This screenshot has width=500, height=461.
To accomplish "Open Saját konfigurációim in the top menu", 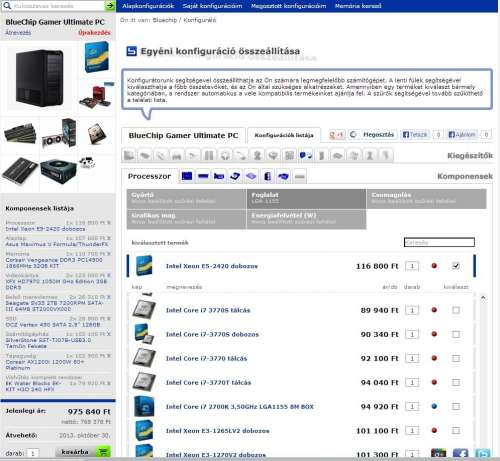I will 212,6.
